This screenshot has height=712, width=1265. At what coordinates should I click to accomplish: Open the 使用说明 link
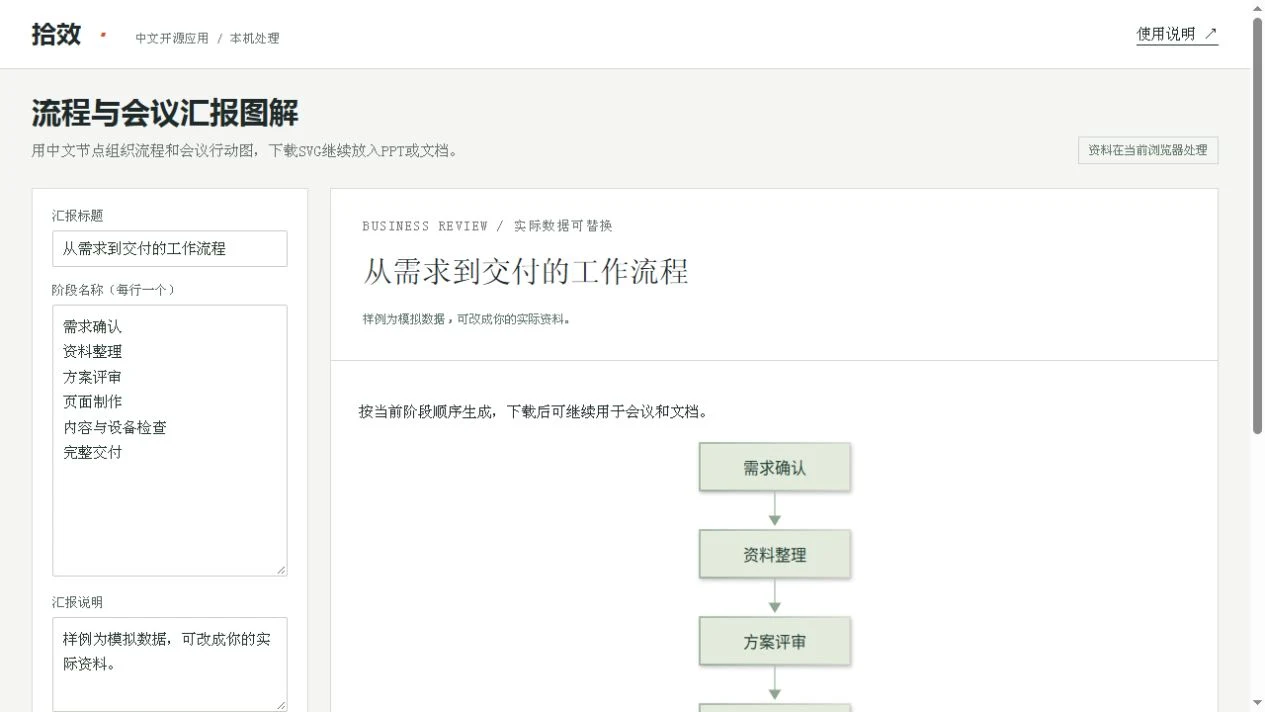tap(1177, 34)
